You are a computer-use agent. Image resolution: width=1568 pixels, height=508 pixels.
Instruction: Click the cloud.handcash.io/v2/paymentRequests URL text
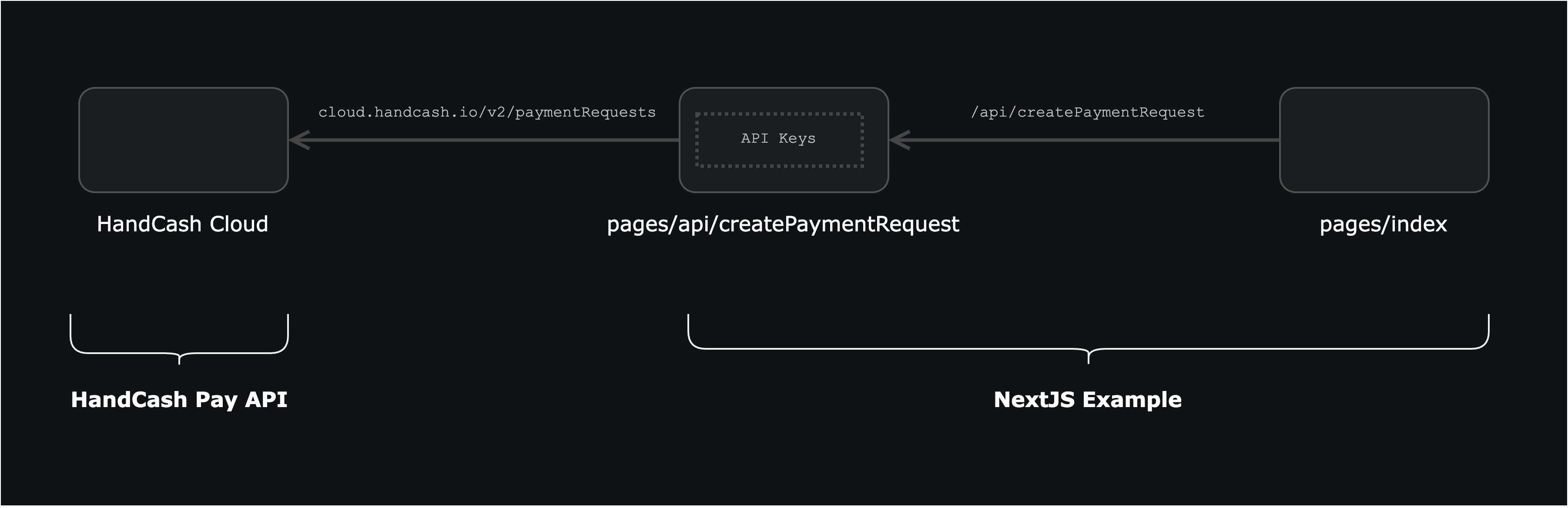point(487,113)
